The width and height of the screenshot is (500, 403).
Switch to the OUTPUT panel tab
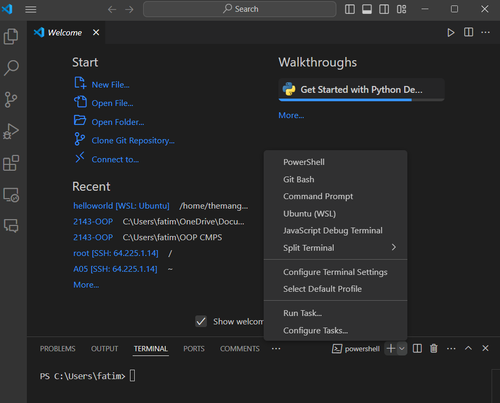point(104,349)
